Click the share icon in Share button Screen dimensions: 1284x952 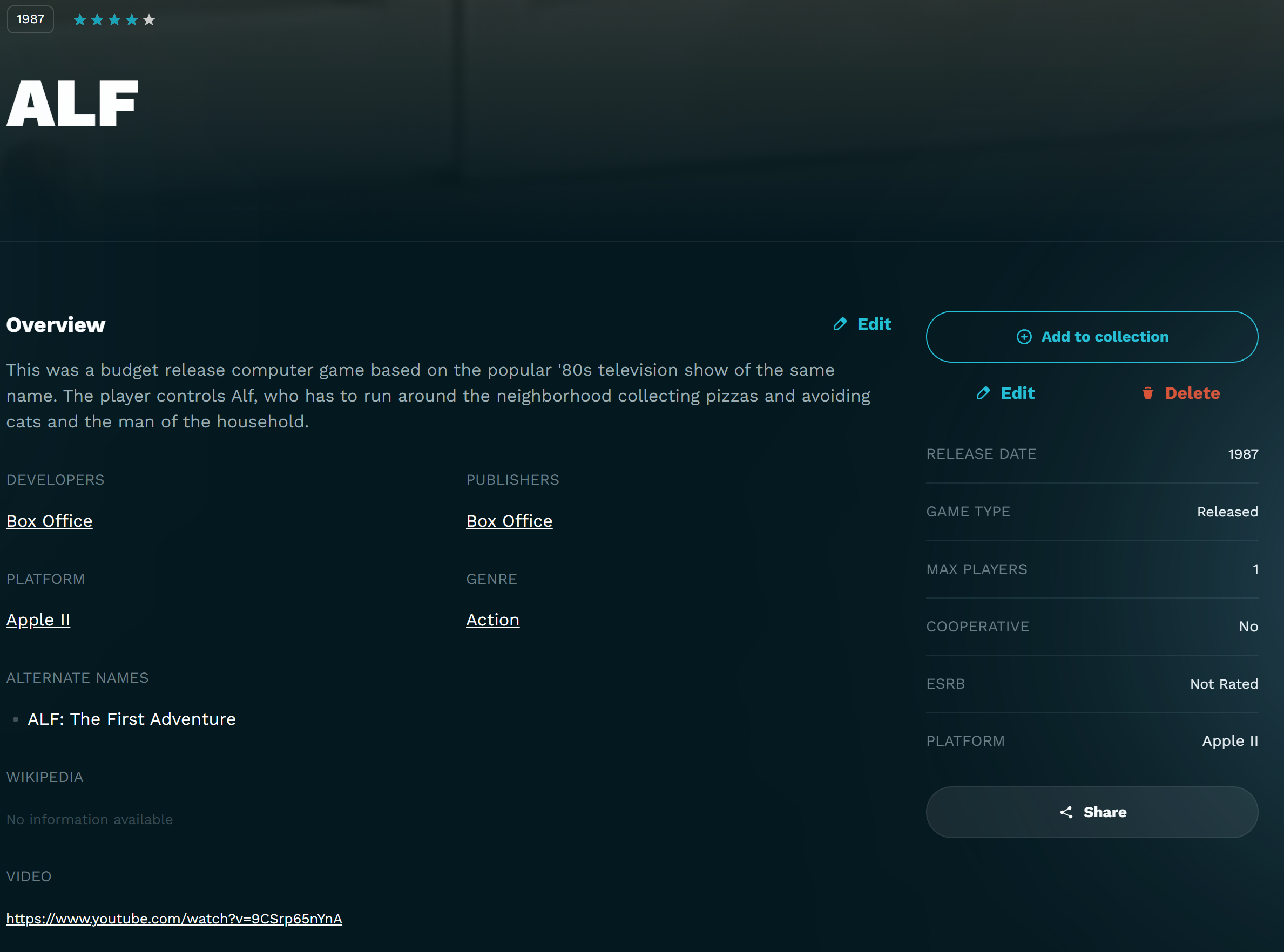click(1066, 813)
